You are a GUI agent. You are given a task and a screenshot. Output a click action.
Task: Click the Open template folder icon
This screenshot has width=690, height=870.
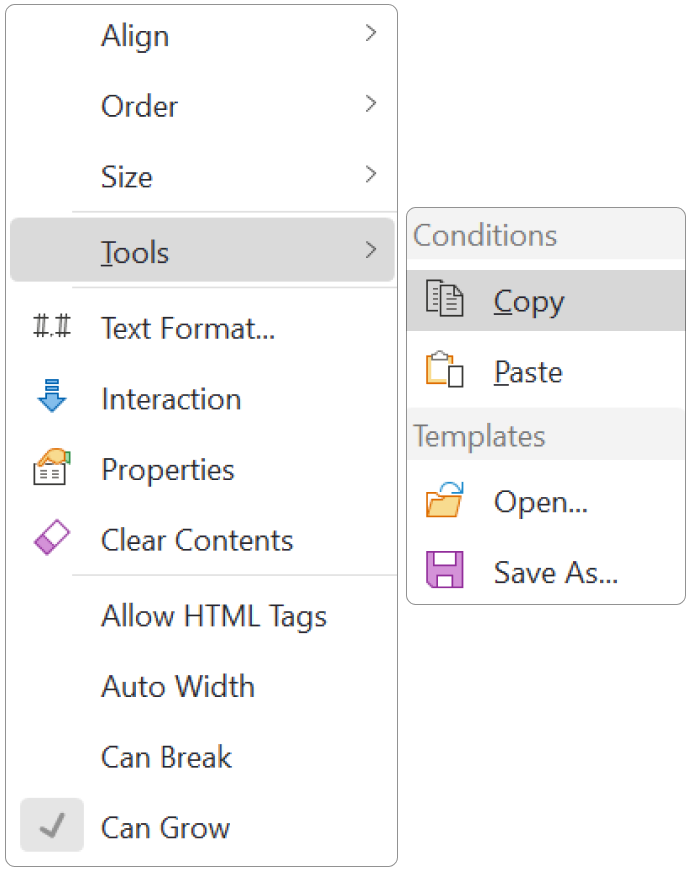(x=445, y=501)
